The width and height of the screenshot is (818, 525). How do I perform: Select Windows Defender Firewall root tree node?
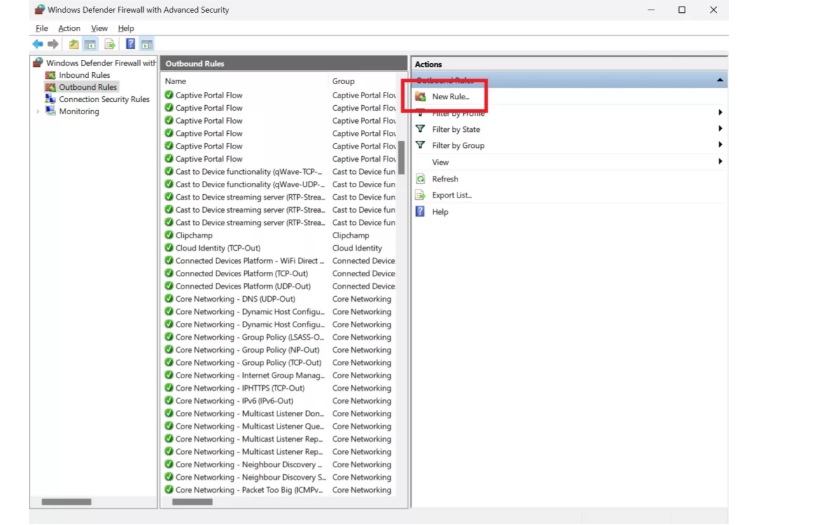coord(101,63)
